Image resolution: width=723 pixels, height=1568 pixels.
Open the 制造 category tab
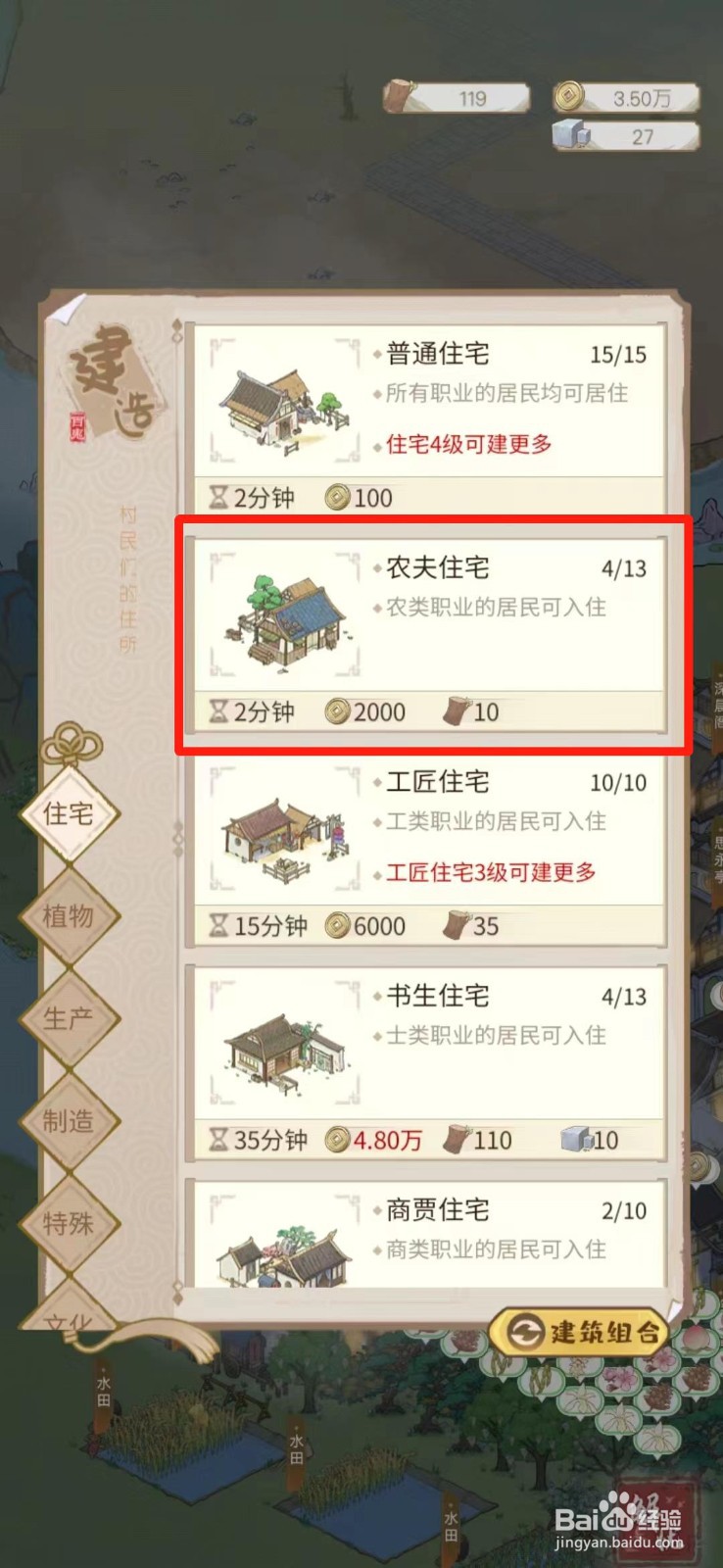tap(69, 1121)
